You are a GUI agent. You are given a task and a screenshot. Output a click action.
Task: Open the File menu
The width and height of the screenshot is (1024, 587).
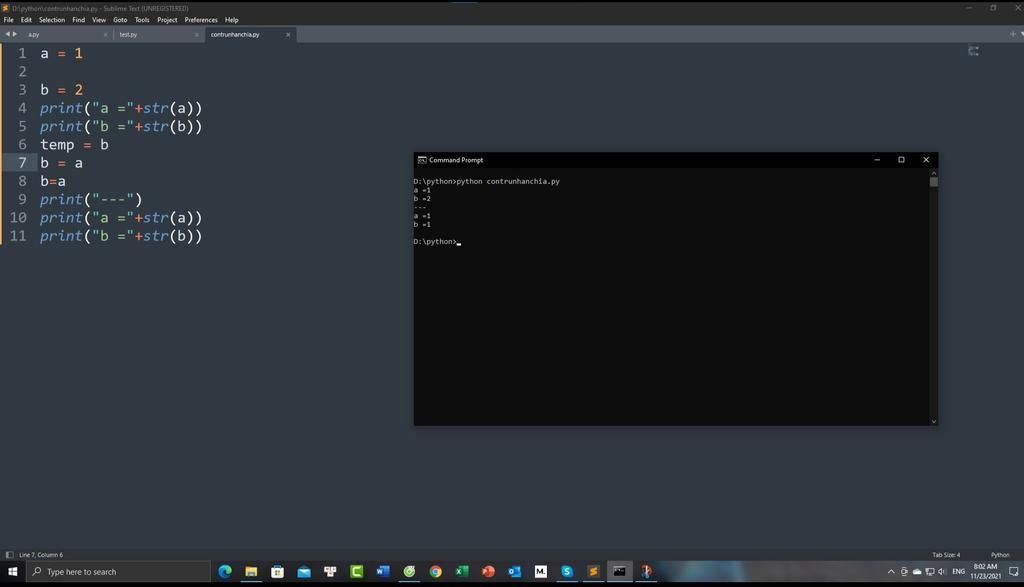click(x=8, y=20)
